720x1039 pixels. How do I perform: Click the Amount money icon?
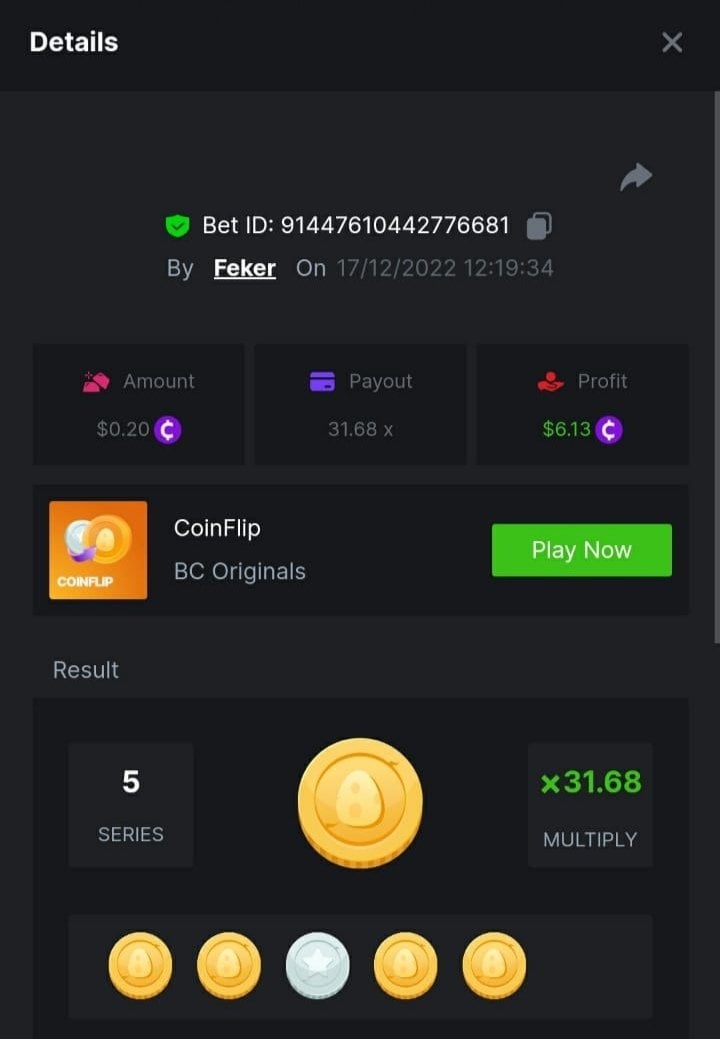(x=96, y=381)
